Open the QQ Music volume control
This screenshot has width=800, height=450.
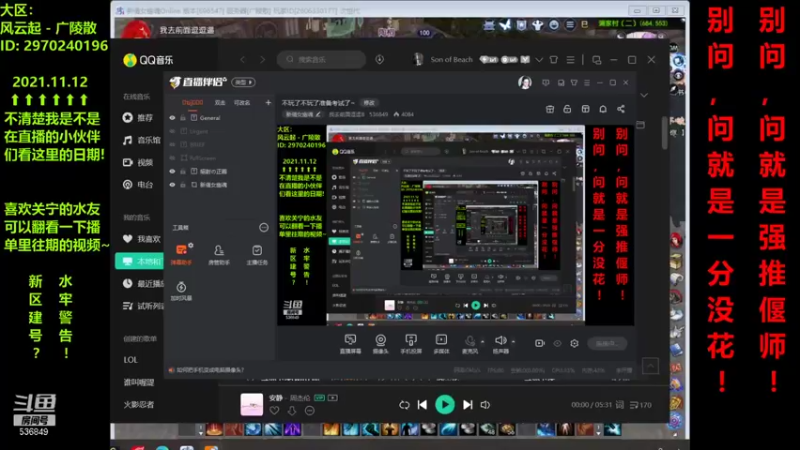coord(485,405)
